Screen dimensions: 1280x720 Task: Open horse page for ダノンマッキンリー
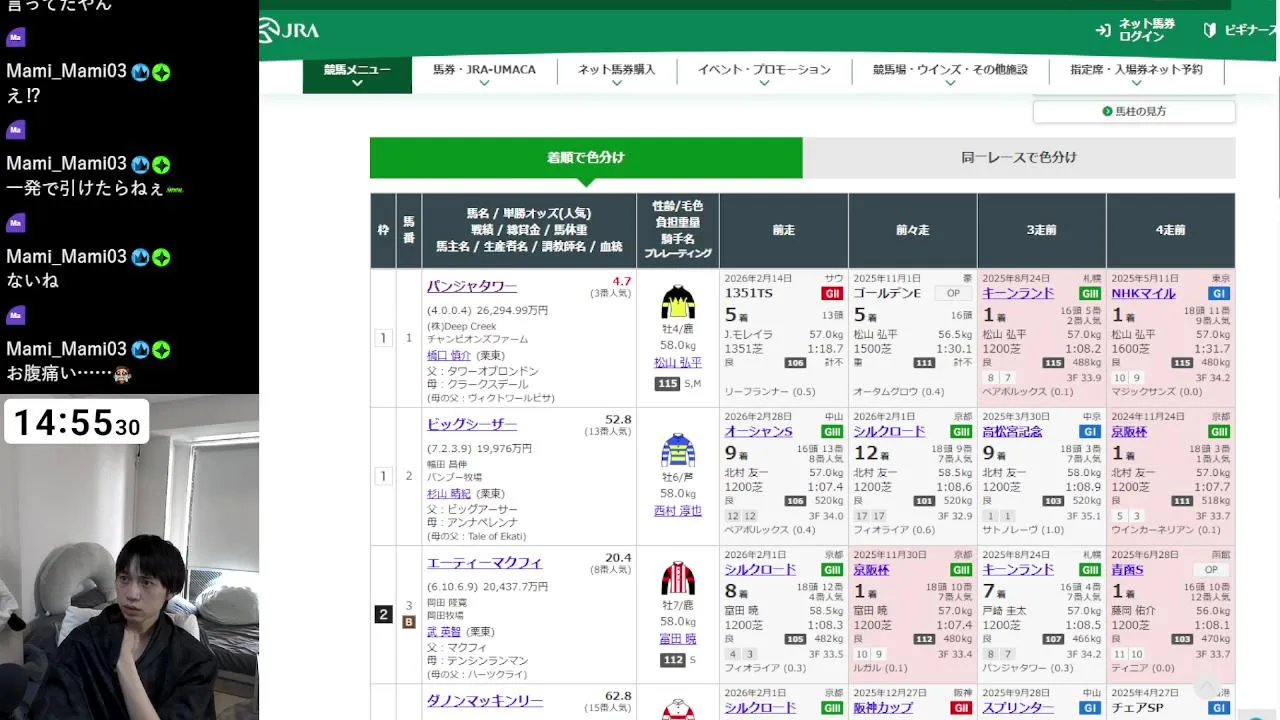pyautogui.click(x=485, y=701)
